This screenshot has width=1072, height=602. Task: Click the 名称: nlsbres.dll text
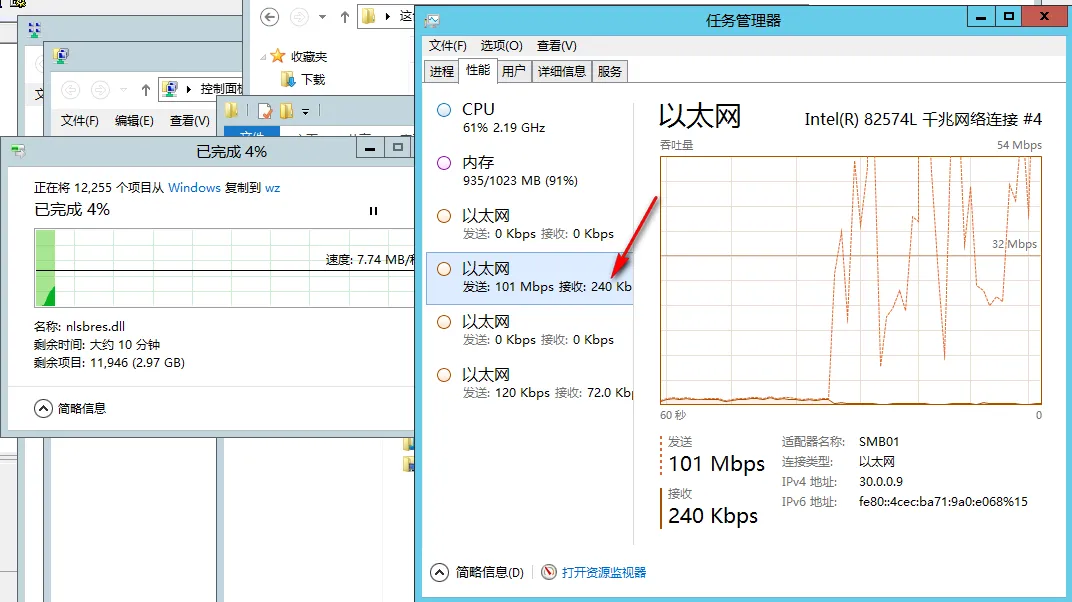coord(79,327)
